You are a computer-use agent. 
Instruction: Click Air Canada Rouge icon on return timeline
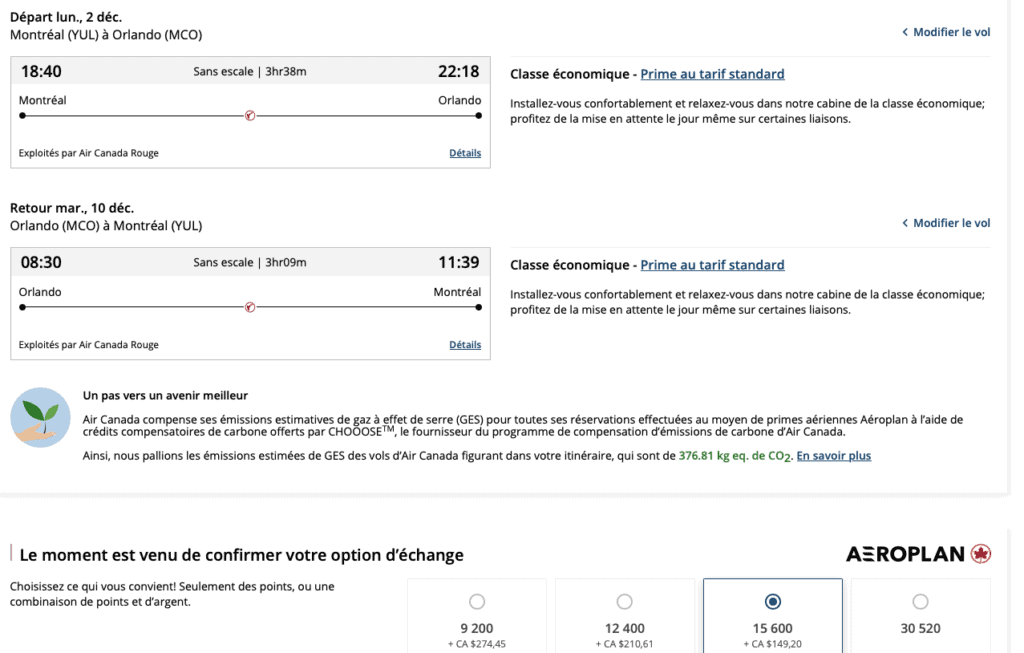click(x=250, y=307)
